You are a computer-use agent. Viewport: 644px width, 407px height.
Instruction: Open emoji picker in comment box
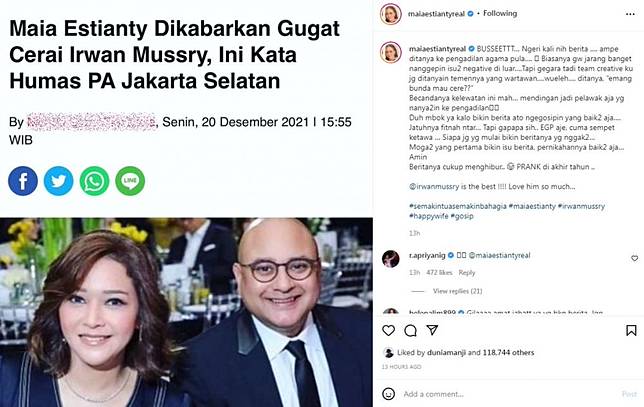389,394
